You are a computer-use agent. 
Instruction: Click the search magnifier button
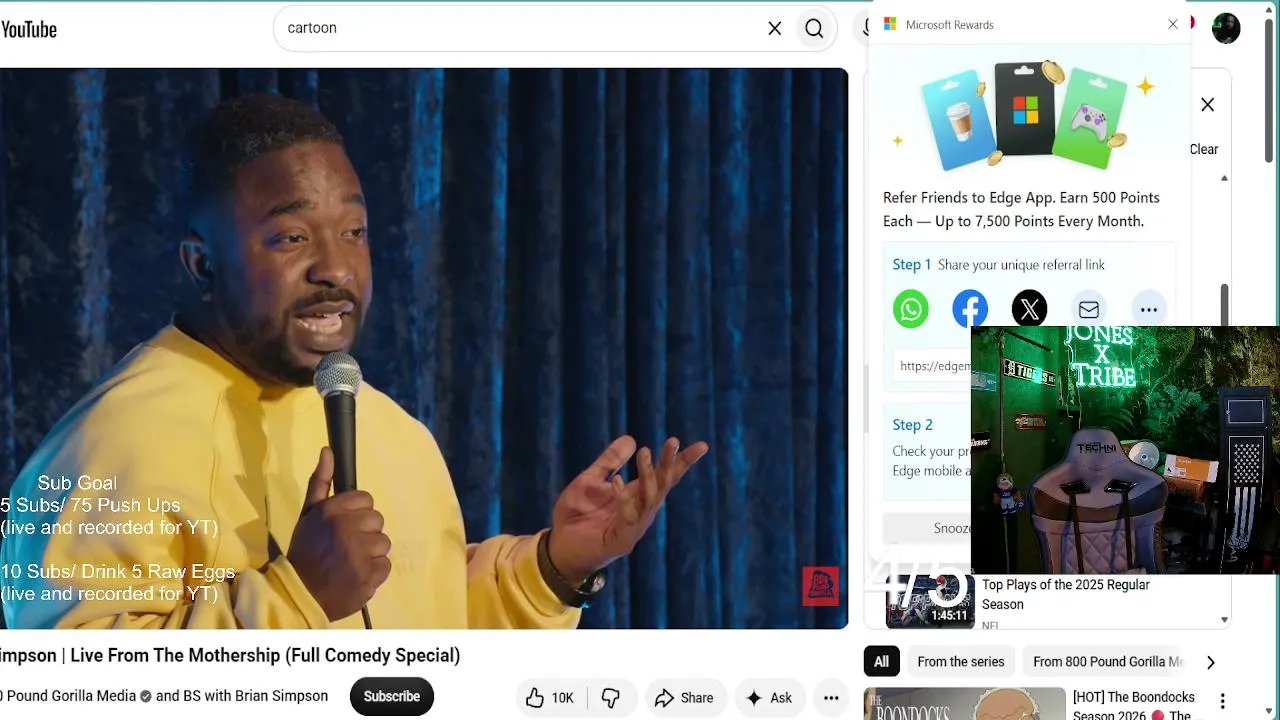point(814,29)
